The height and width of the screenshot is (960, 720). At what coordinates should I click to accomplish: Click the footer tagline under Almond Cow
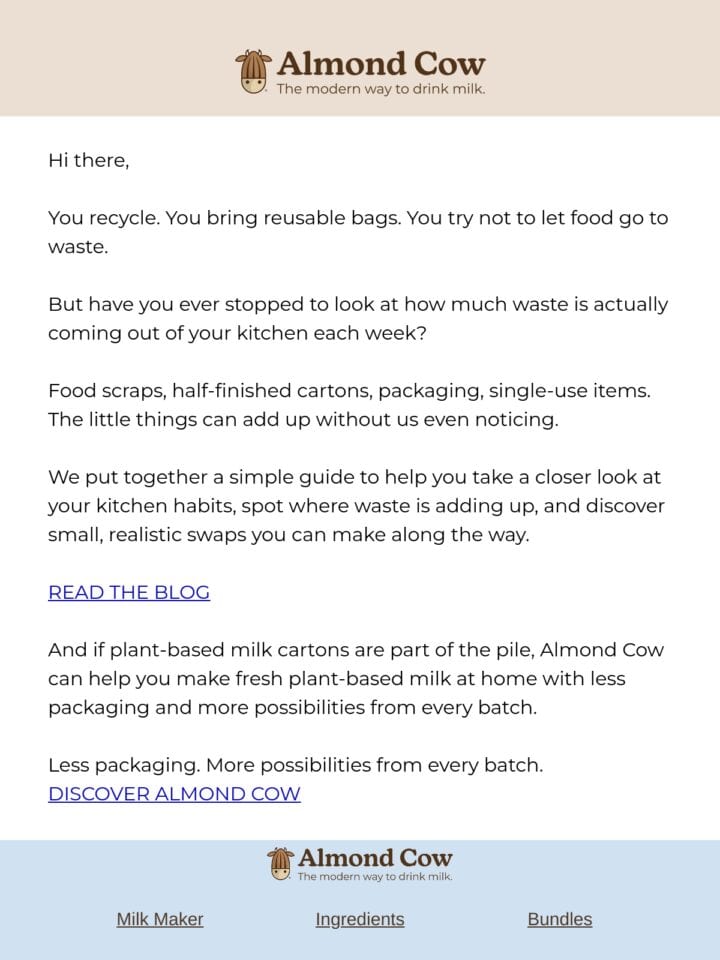[x=375, y=876]
